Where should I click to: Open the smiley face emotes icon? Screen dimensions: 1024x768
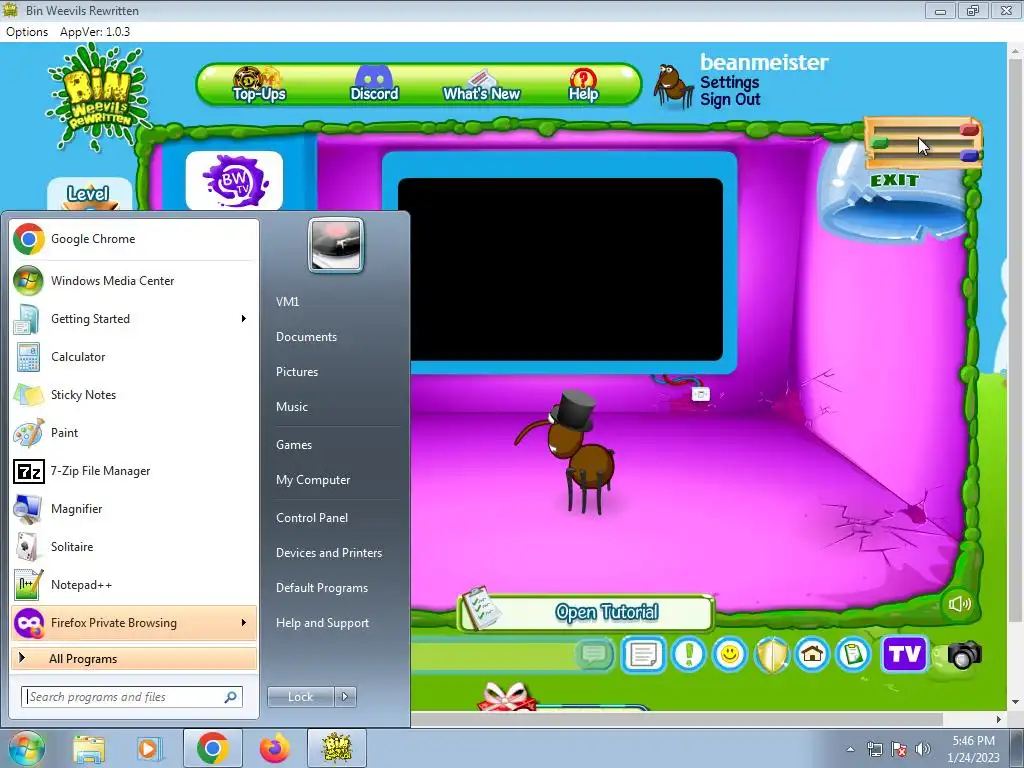click(729, 654)
